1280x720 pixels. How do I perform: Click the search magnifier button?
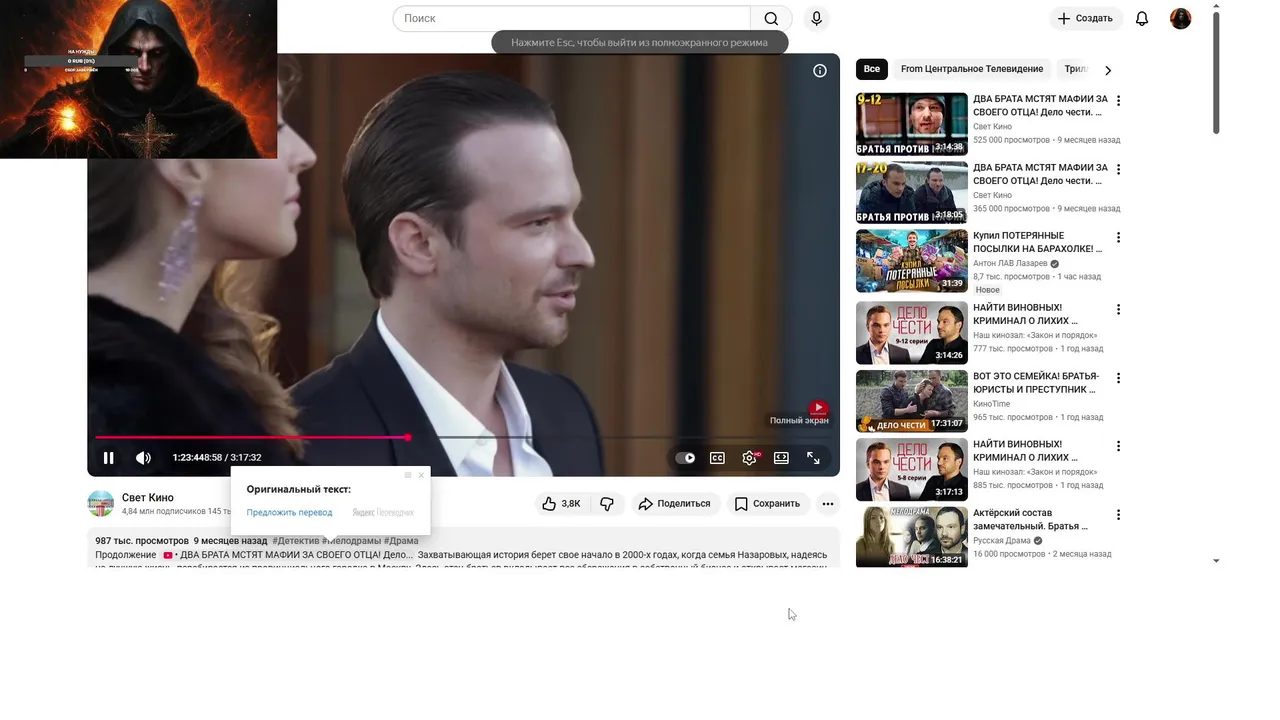click(771, 18)
